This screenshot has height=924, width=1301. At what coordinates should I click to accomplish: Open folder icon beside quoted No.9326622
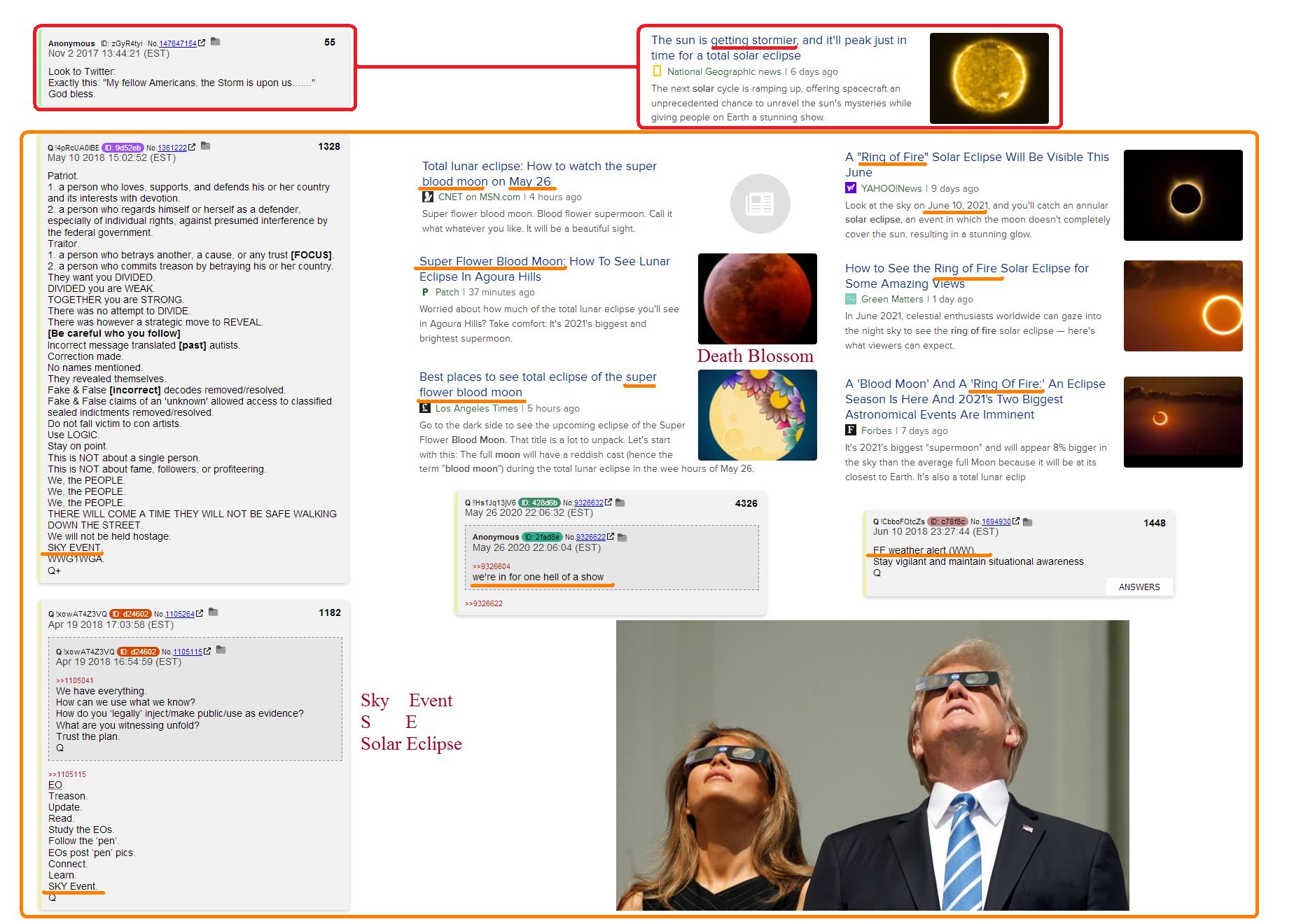click(x=622, y=537)
